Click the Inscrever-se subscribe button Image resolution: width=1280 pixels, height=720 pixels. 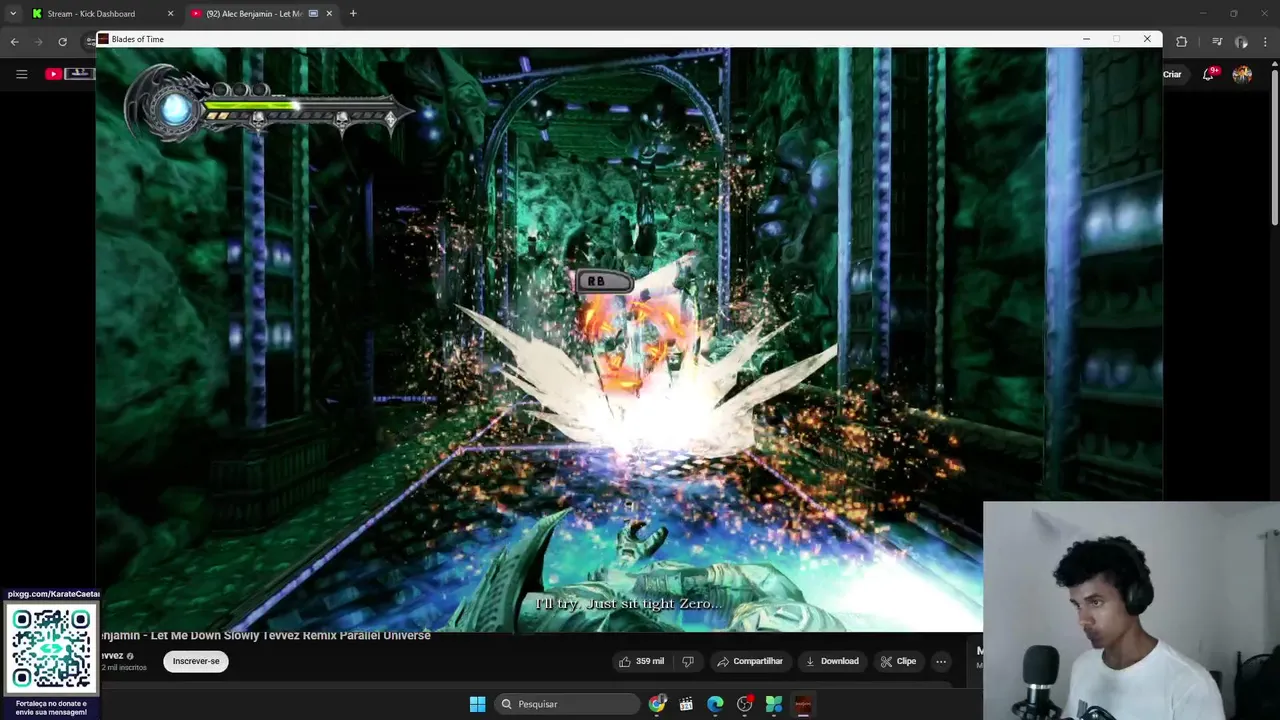point(196,661)
